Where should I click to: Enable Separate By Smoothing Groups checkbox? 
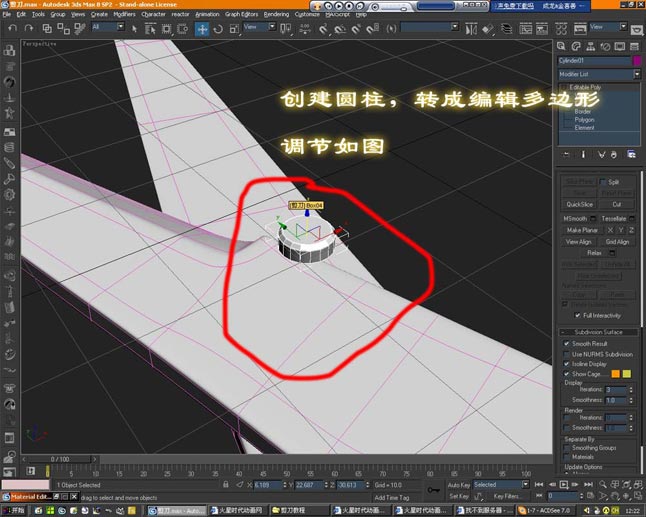(566, 447)
